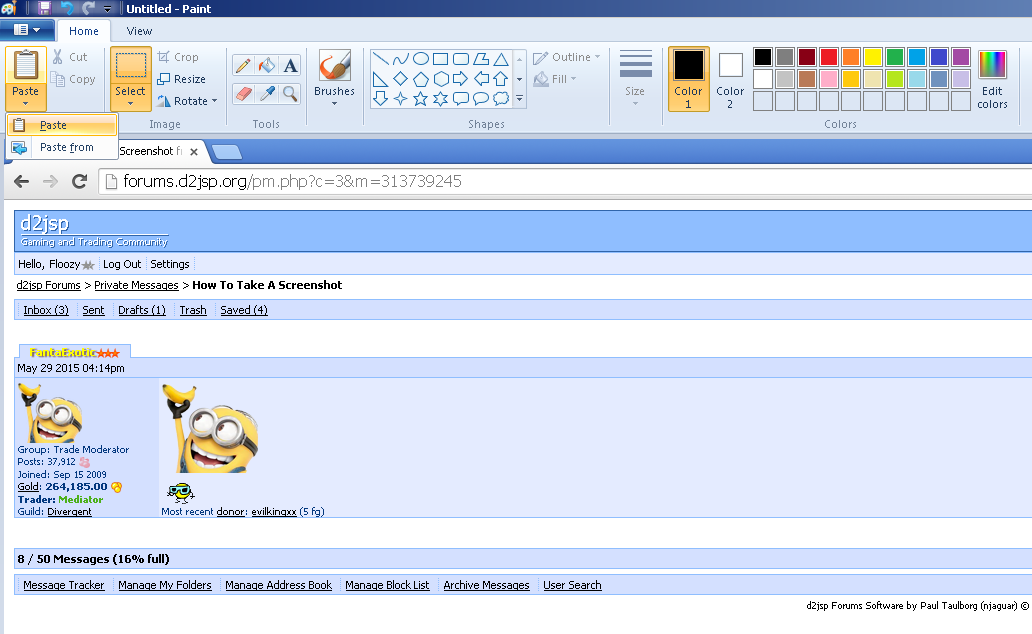Choose the Line shape
Viewport: 1032px width, 634px height.
(380, 59)
